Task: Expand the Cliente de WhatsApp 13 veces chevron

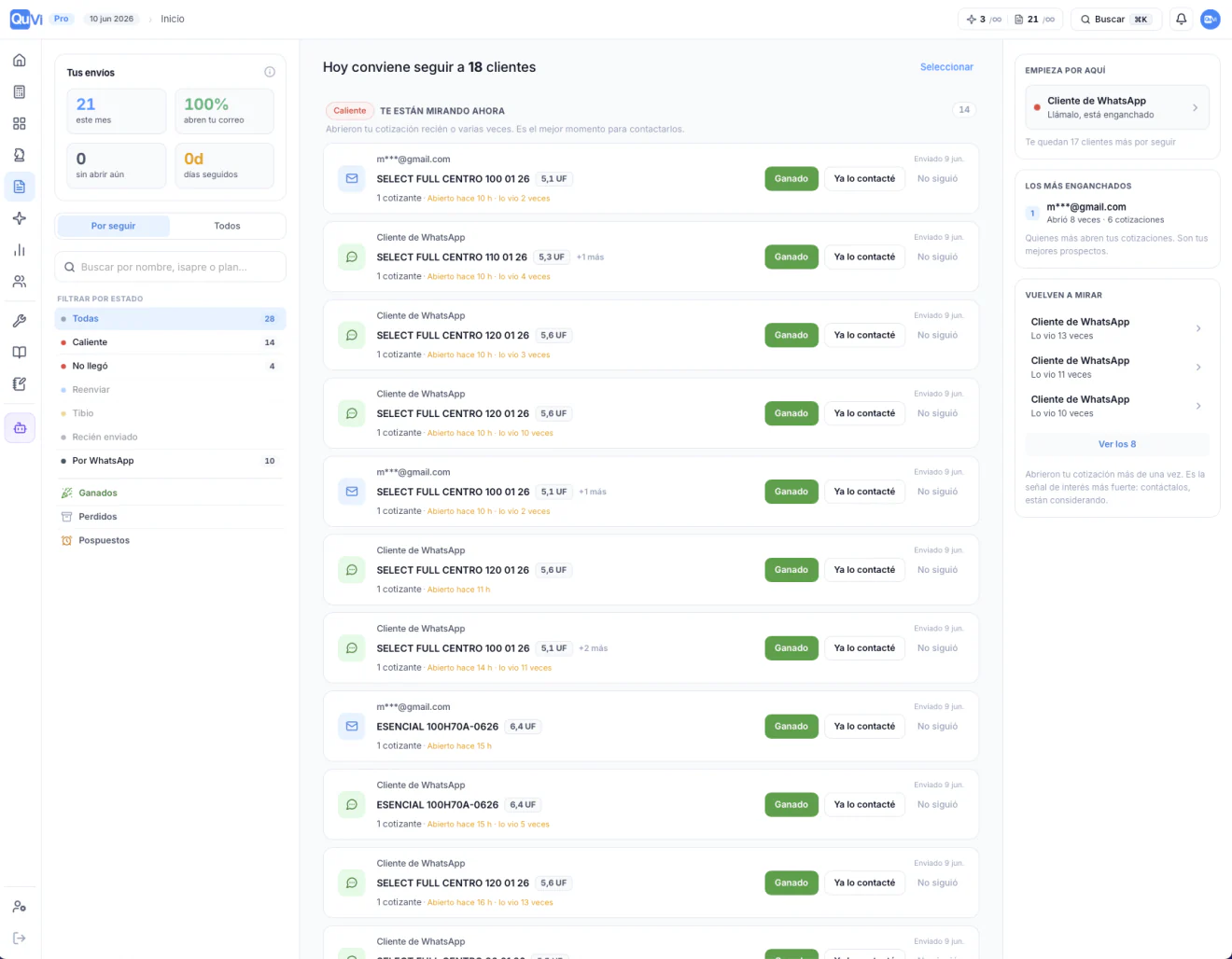Action: click(1198, 328)
